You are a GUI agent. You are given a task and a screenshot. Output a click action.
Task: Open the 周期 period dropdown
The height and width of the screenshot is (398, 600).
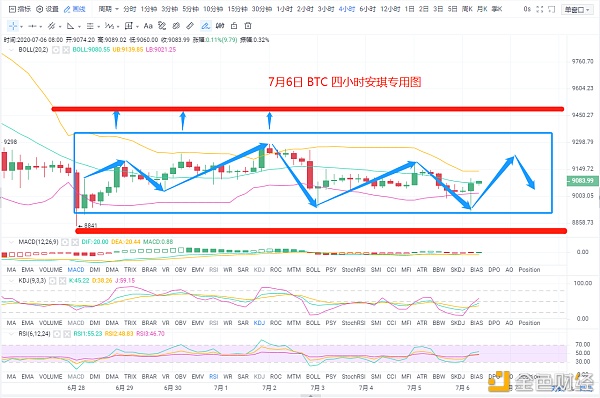pyautogui.click(x=108, y=9)
